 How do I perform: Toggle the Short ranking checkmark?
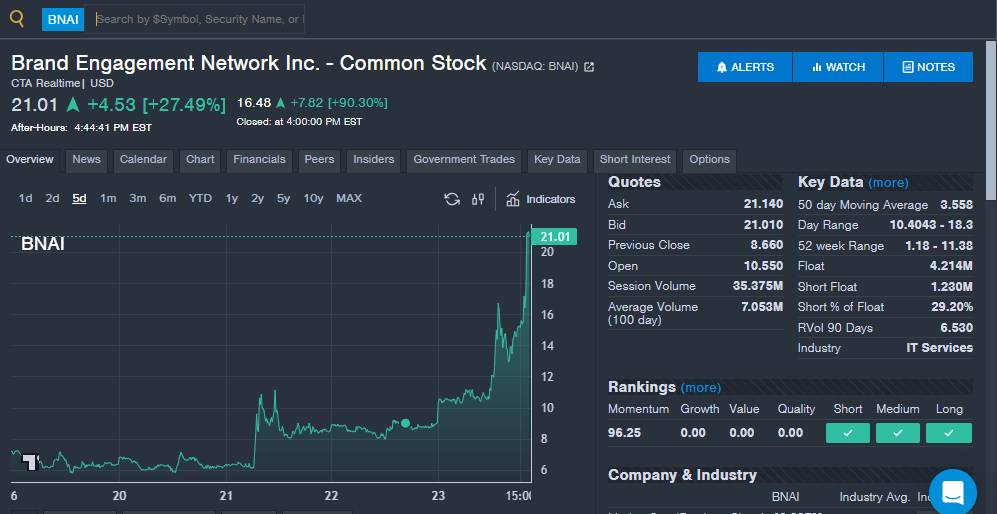tap(848, 433)
